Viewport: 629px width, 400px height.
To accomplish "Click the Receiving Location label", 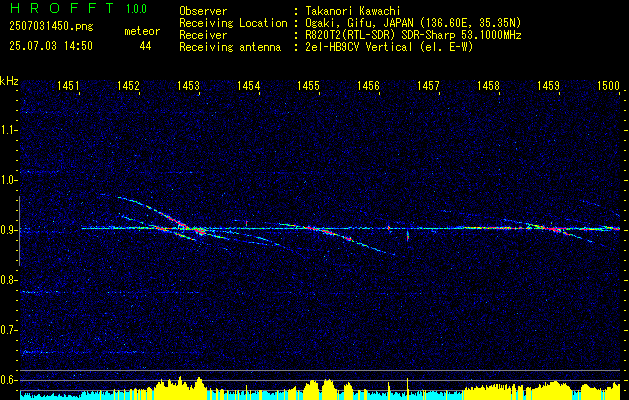I will 233,23.
